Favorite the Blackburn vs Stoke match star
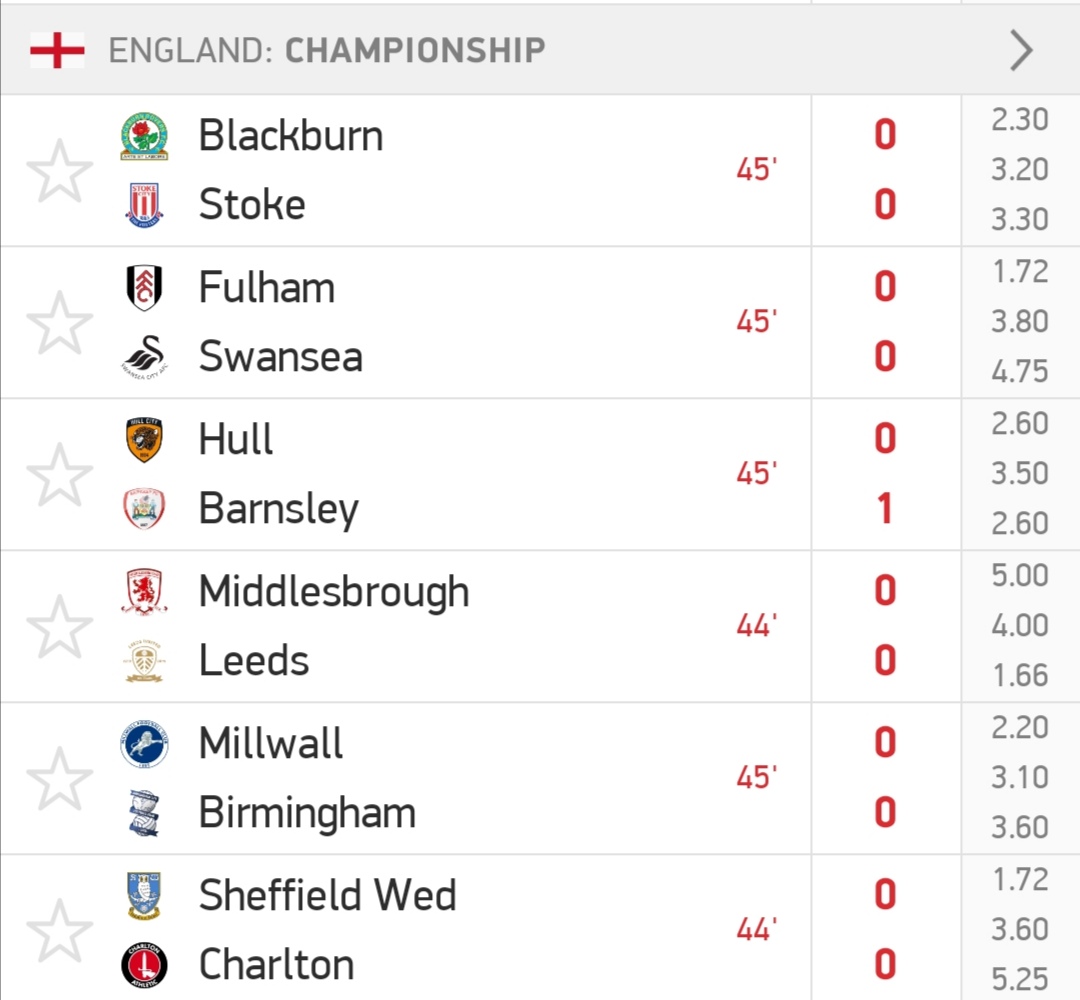Viewport: 1080px width, 1000px height. click(59, 171)
